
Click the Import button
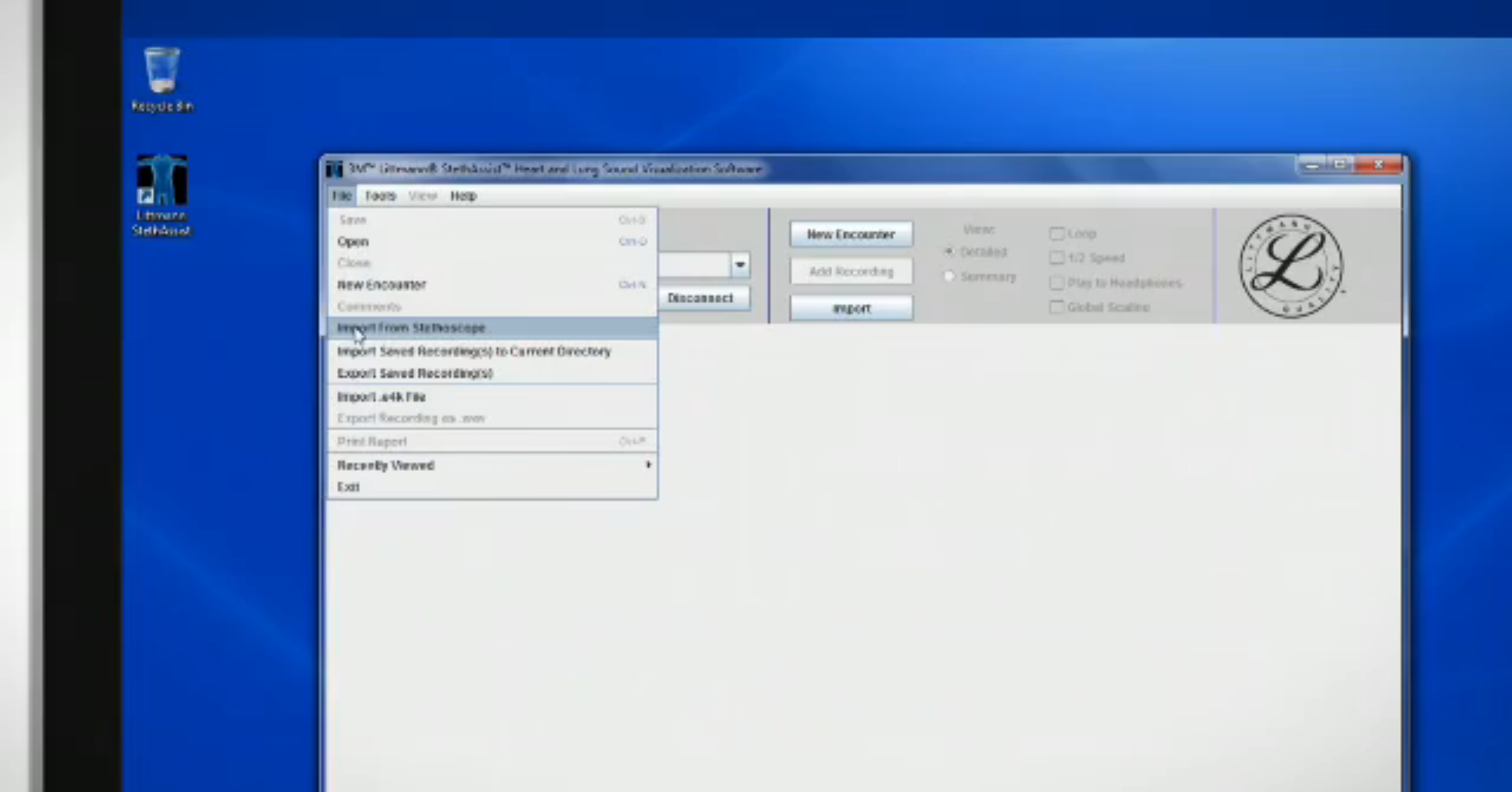pos(851,309)
